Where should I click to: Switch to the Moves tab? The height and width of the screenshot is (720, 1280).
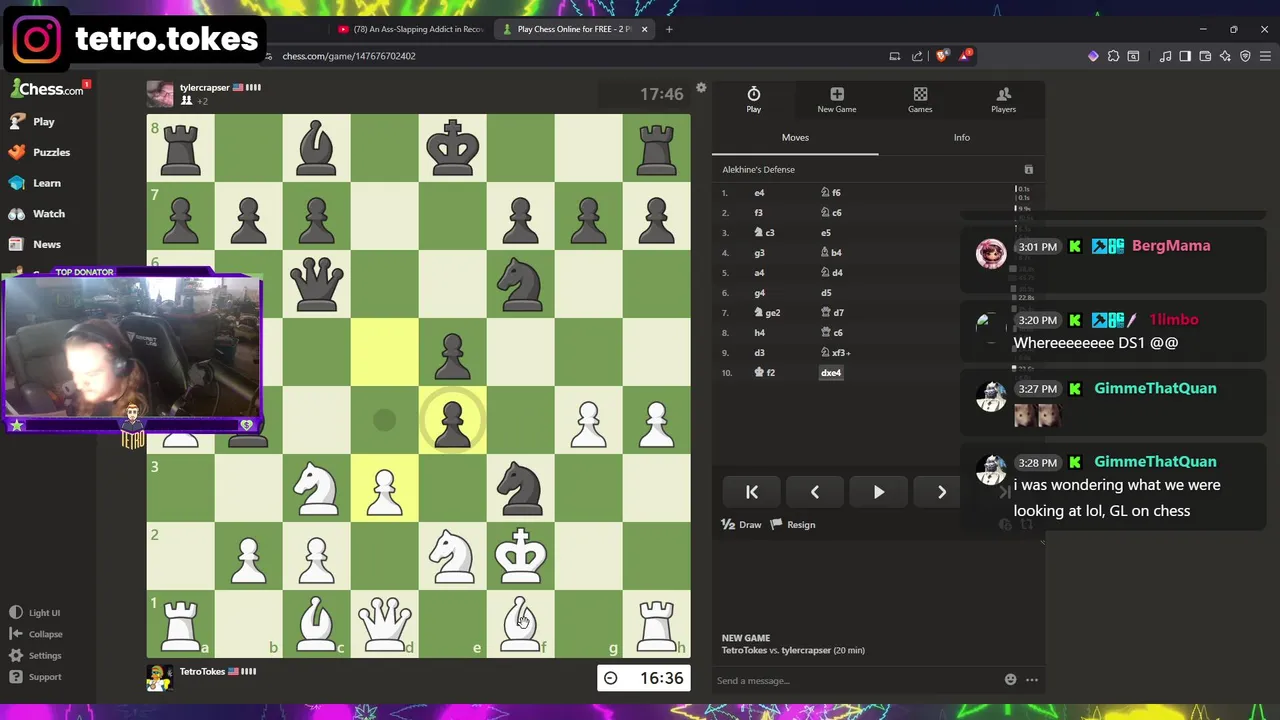(x=795, y=137)
